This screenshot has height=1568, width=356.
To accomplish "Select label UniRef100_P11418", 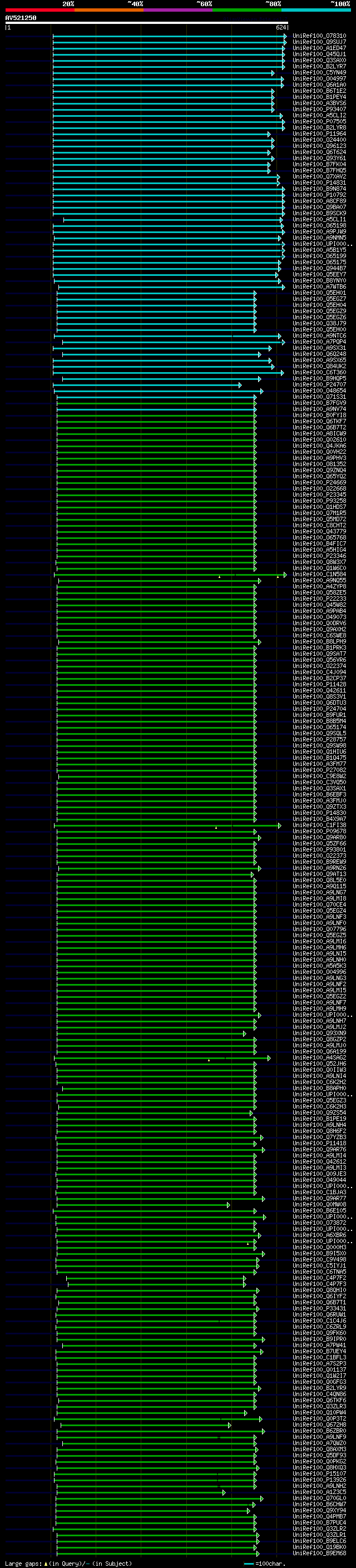I will pos(319,1144).
